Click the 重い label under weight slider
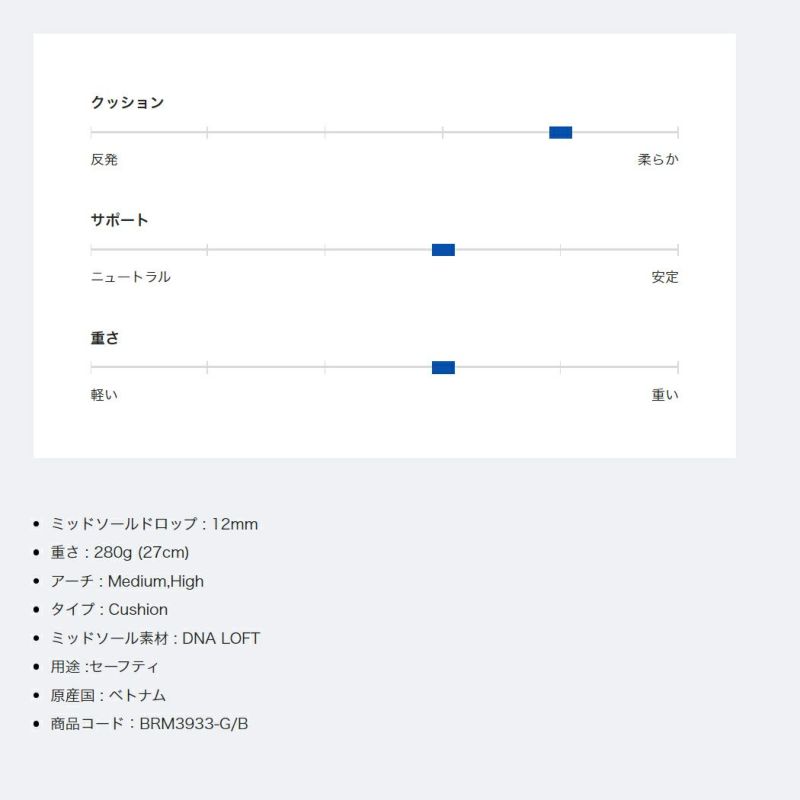Viewport: 800px width, 800px height. click(x=665, y=395)
